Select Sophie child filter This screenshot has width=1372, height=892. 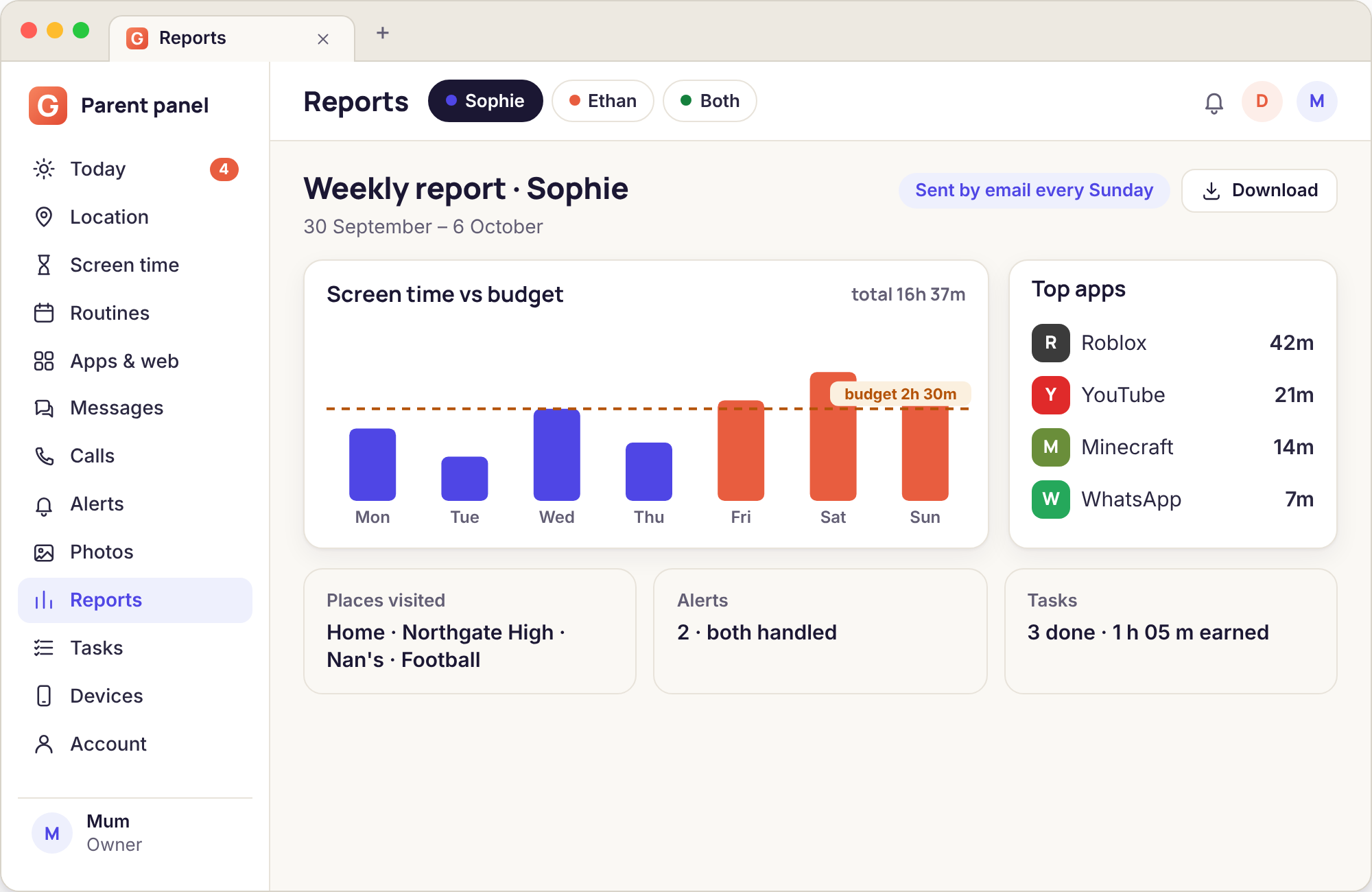[486, 101]
